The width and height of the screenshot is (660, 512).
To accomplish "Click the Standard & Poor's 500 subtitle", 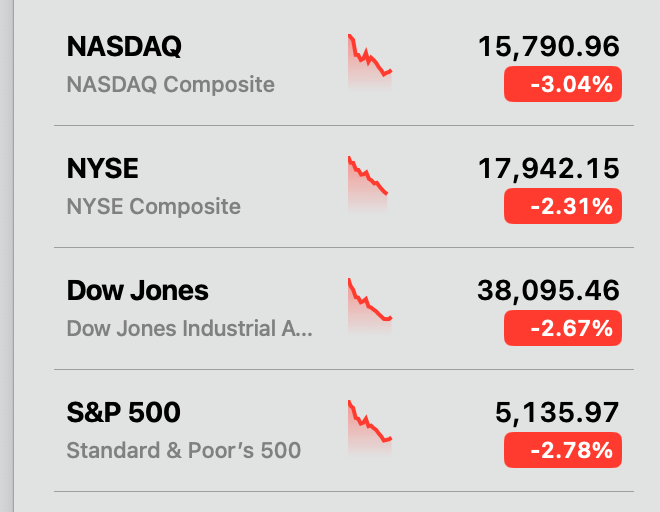I will (x=183, y=451).
